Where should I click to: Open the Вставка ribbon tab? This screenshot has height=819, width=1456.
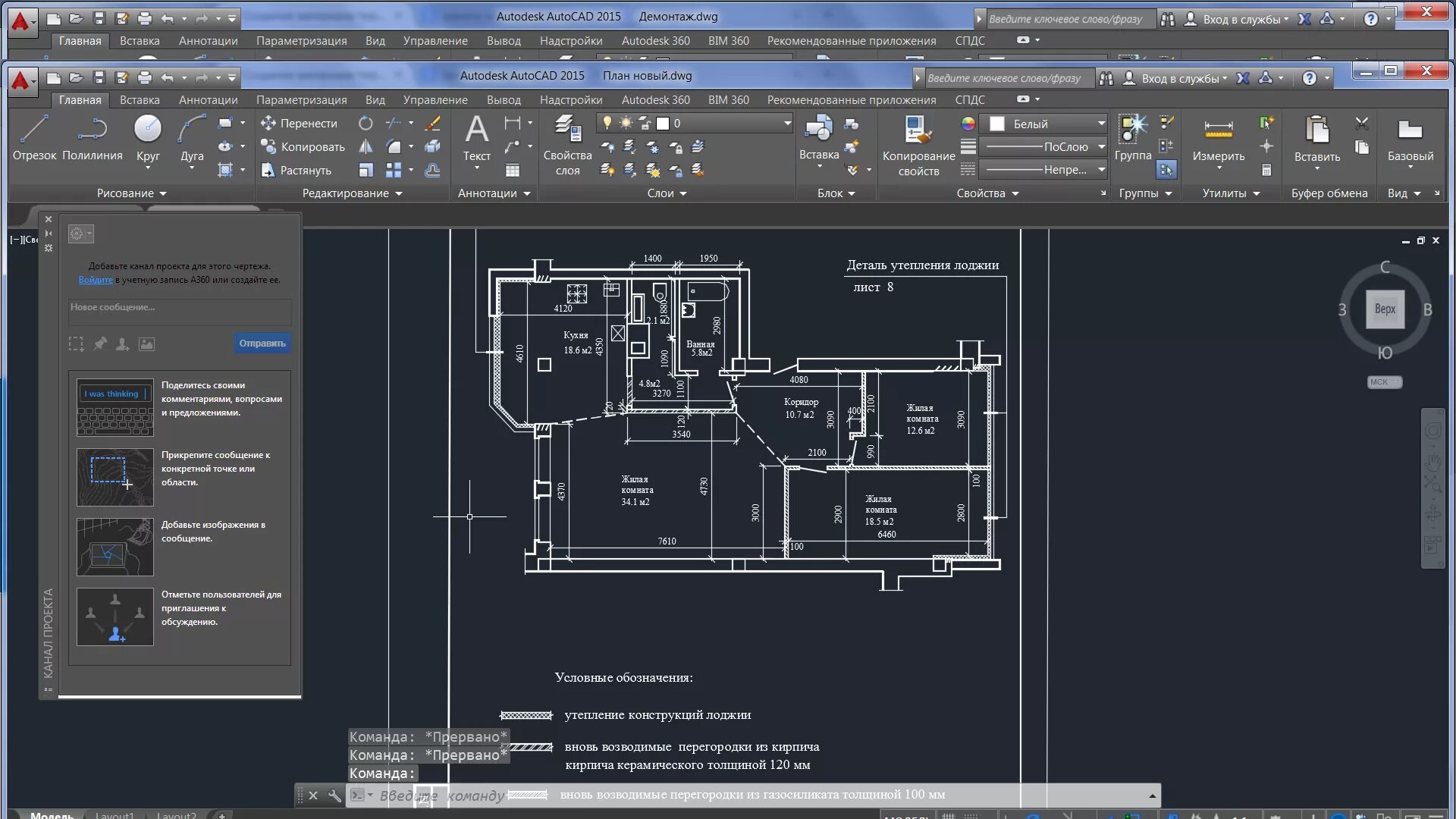coord(140,100)
